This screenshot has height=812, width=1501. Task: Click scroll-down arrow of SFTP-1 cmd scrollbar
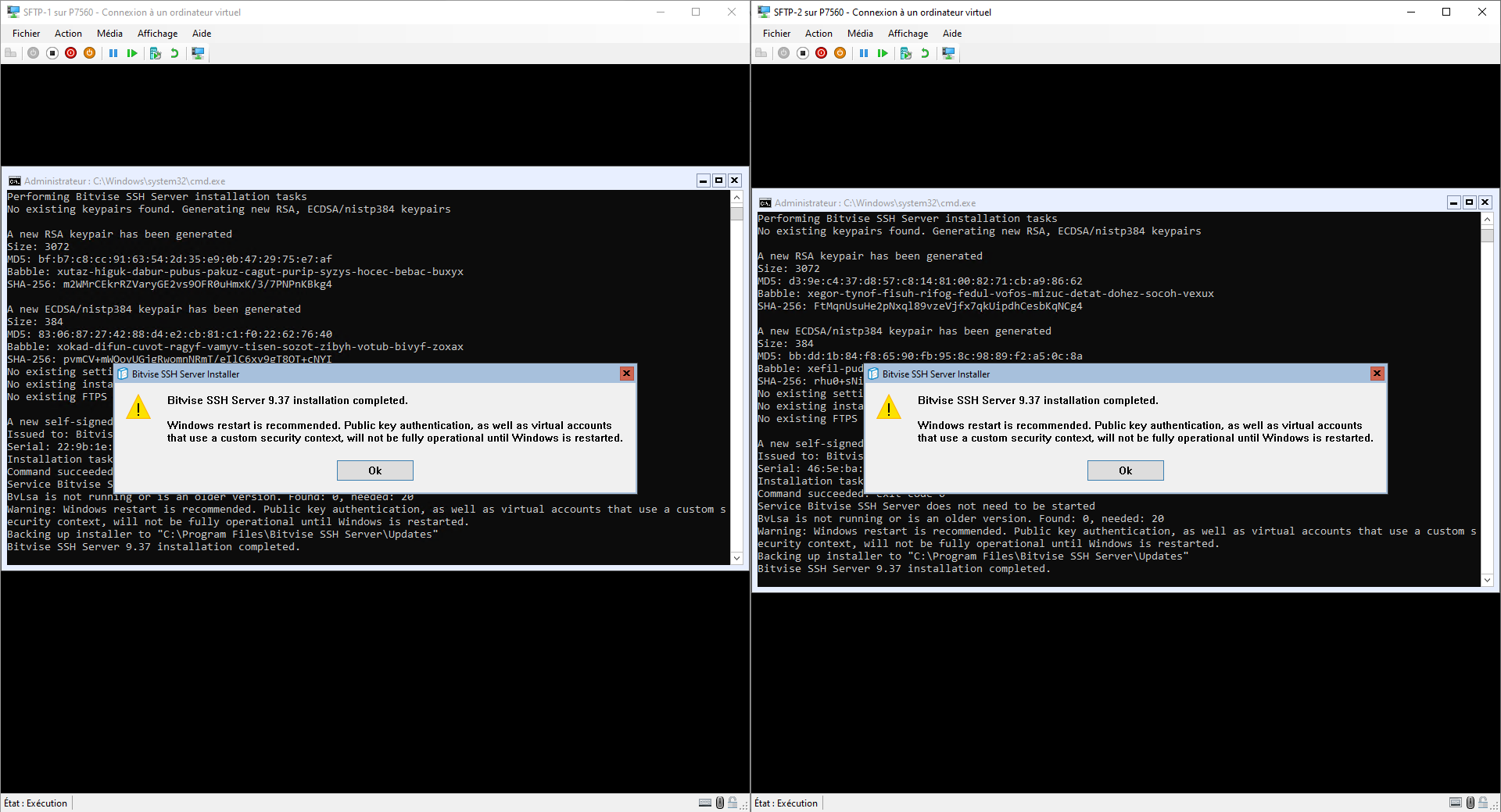pos(736,558)
